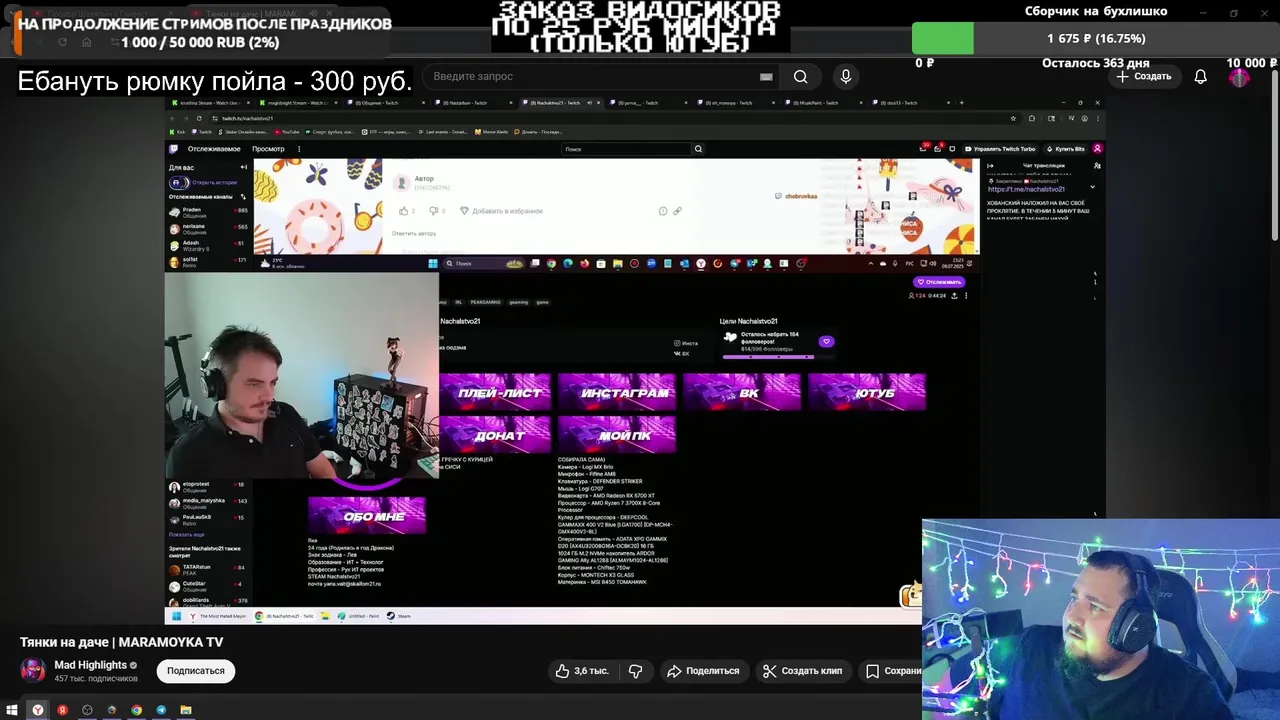Click the Twitch logo in the video
This screenshot has width=1280, height=720.
click(173, 149)
